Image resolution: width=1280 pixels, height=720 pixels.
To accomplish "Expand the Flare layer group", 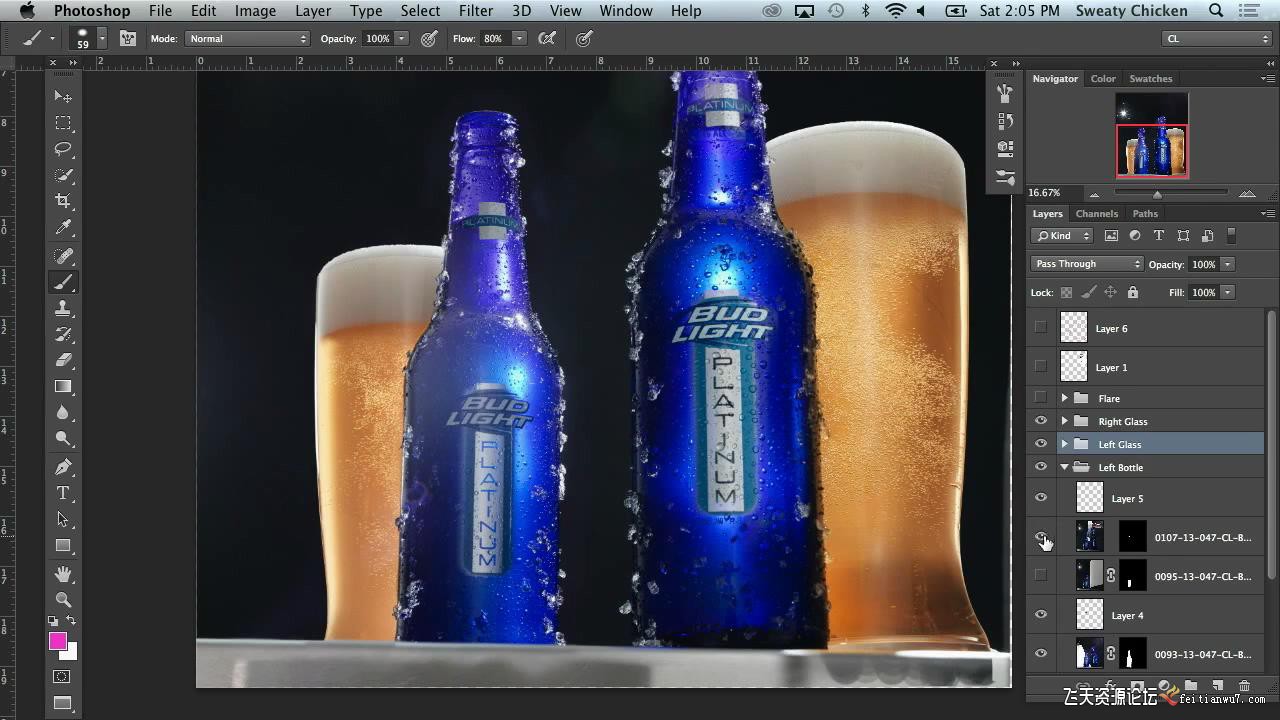I will coord(1065,398).
